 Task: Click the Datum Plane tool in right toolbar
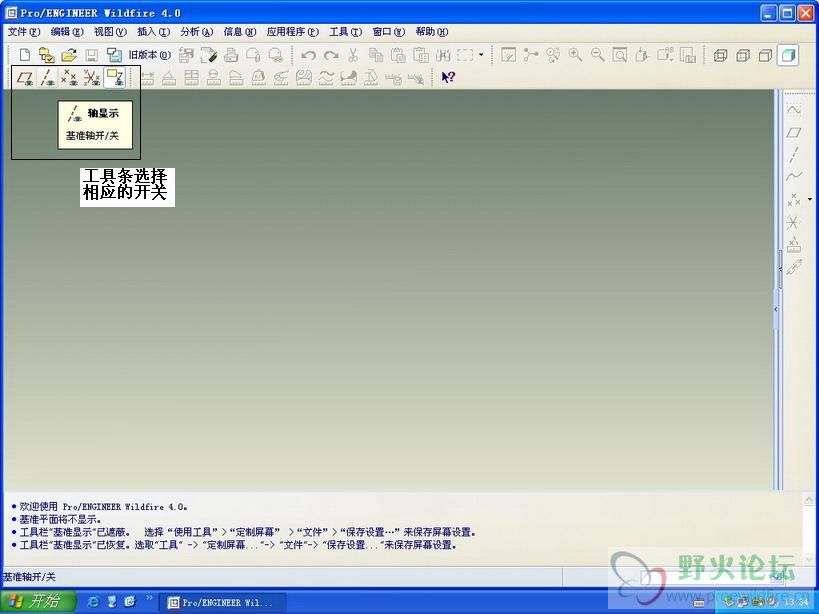[793, 133]
